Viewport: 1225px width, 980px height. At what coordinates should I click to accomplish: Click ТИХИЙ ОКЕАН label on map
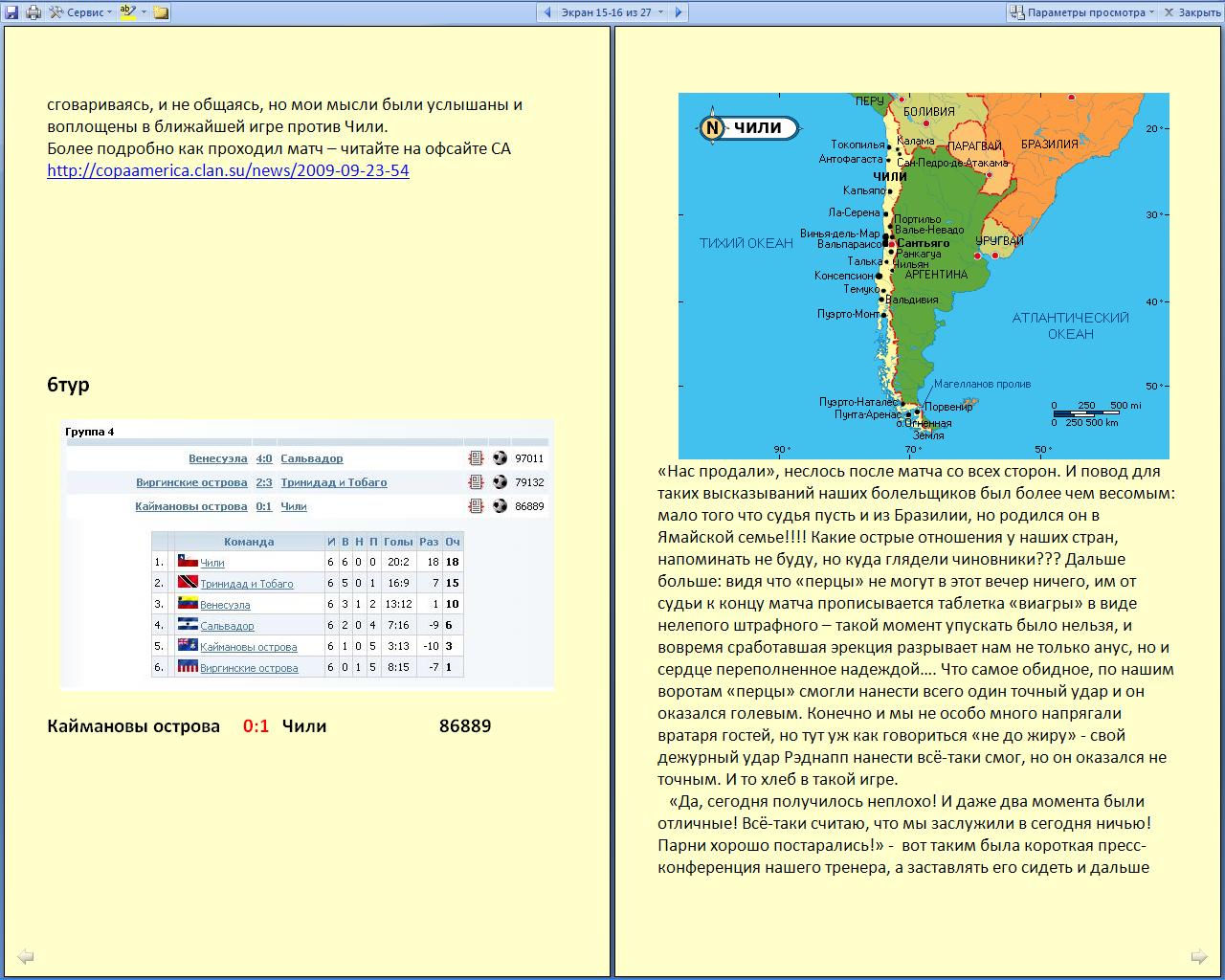[x=746, y=243]
